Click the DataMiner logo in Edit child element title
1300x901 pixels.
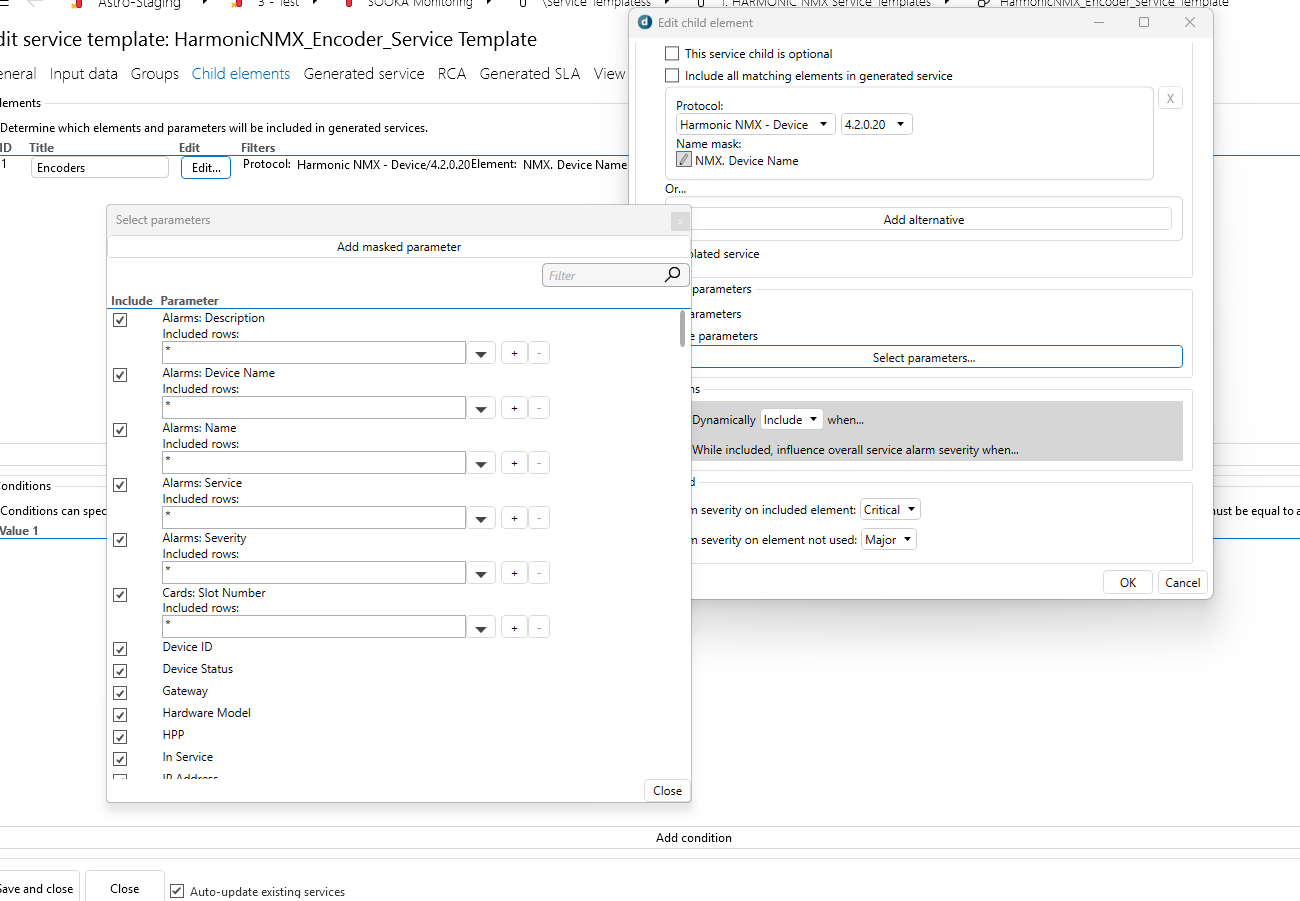645,22
